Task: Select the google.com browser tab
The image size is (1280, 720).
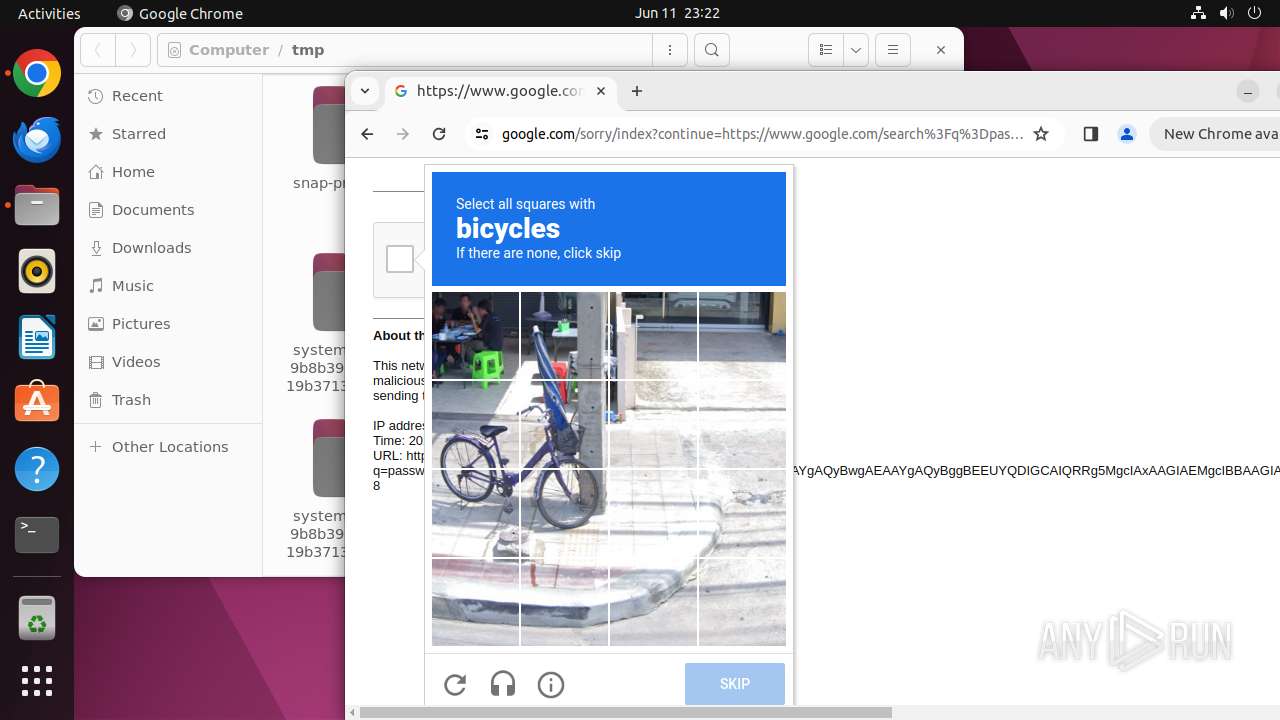Action: [x=500, y=91]
